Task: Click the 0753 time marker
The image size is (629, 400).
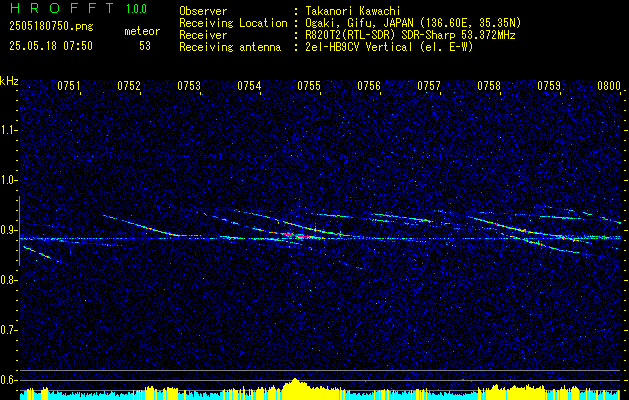Action: pos(189,86)
